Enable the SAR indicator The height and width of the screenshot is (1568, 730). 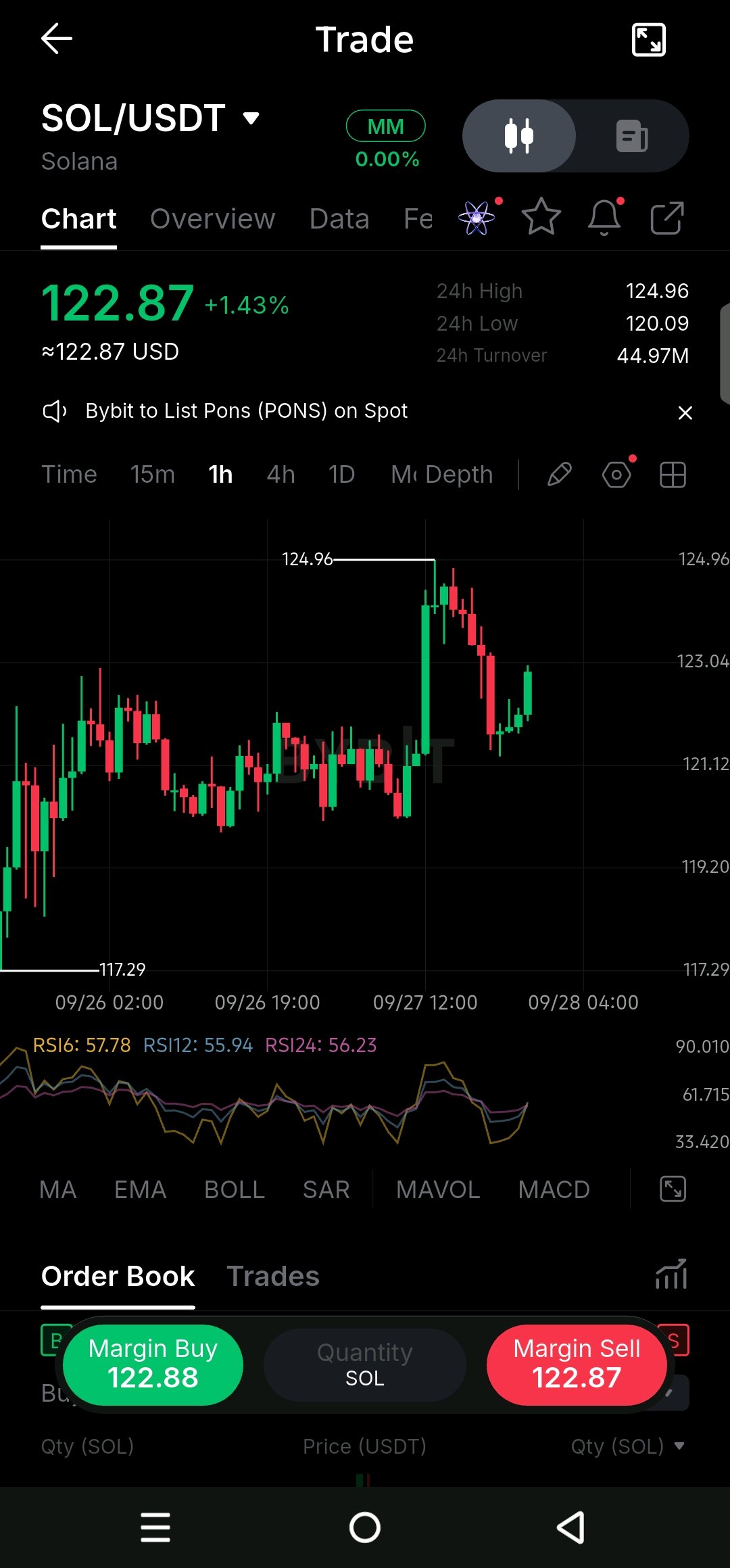pos(326,1189)
